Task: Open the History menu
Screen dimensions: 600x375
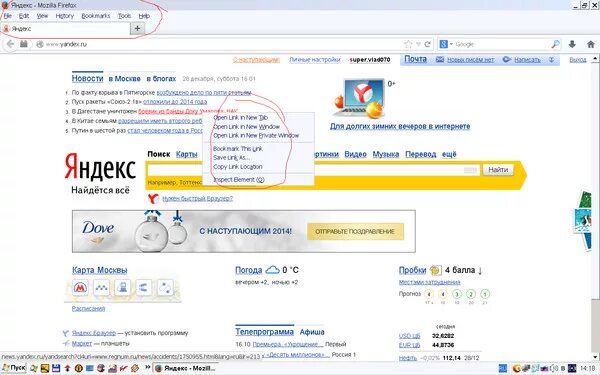Action: coord(65,16)
